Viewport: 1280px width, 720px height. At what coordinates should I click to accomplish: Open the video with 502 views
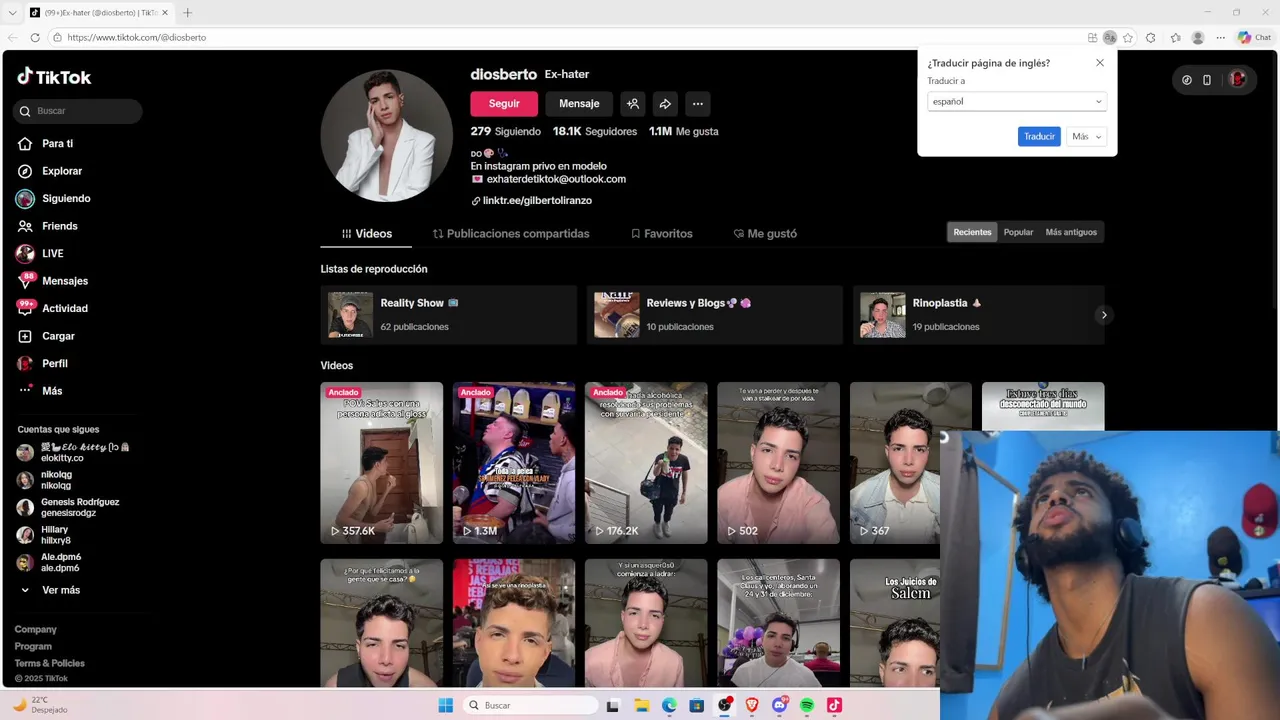pos(778,463)
